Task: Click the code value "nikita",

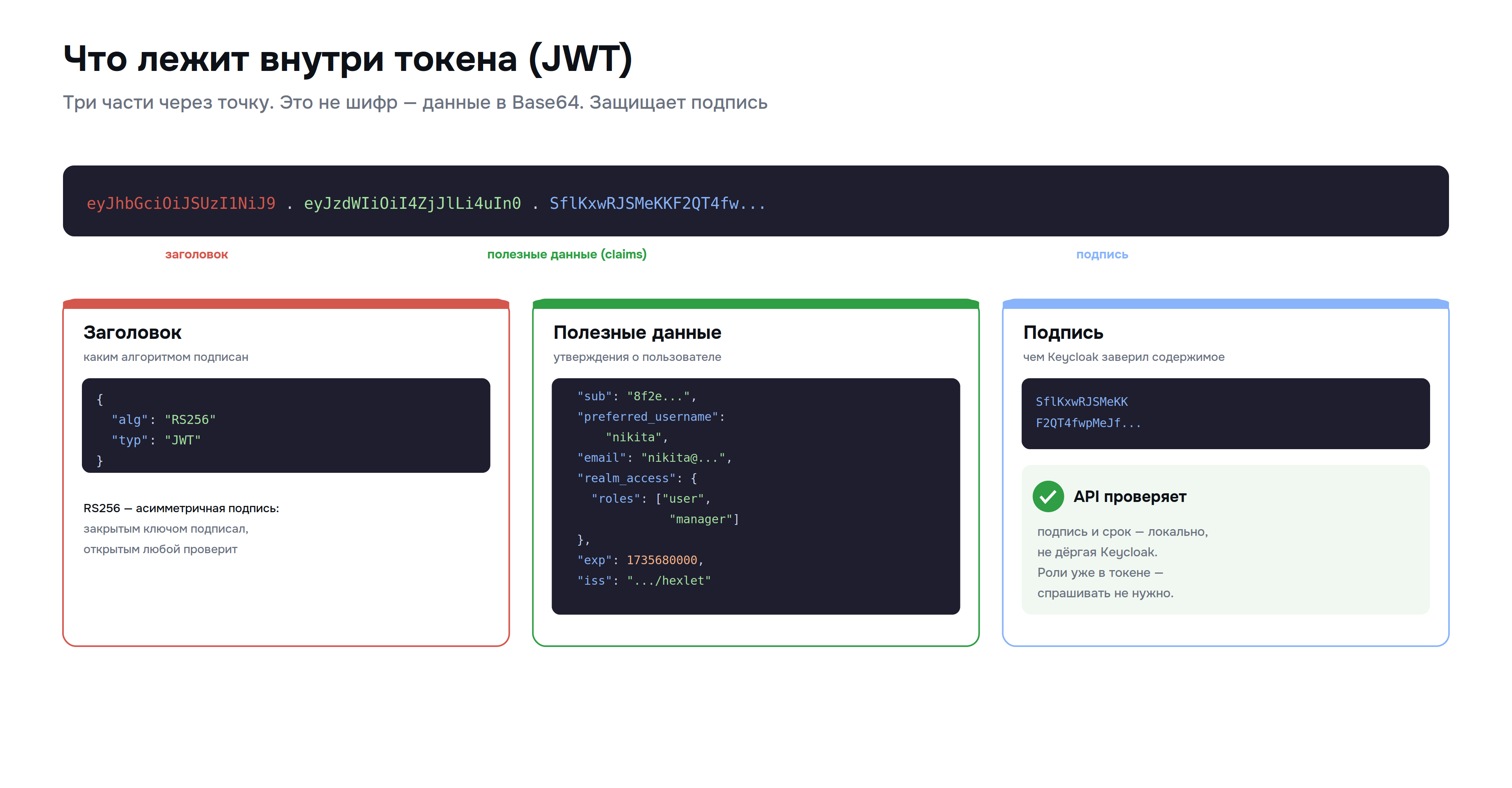Action: pyautogui.click(x=637, y=437)
